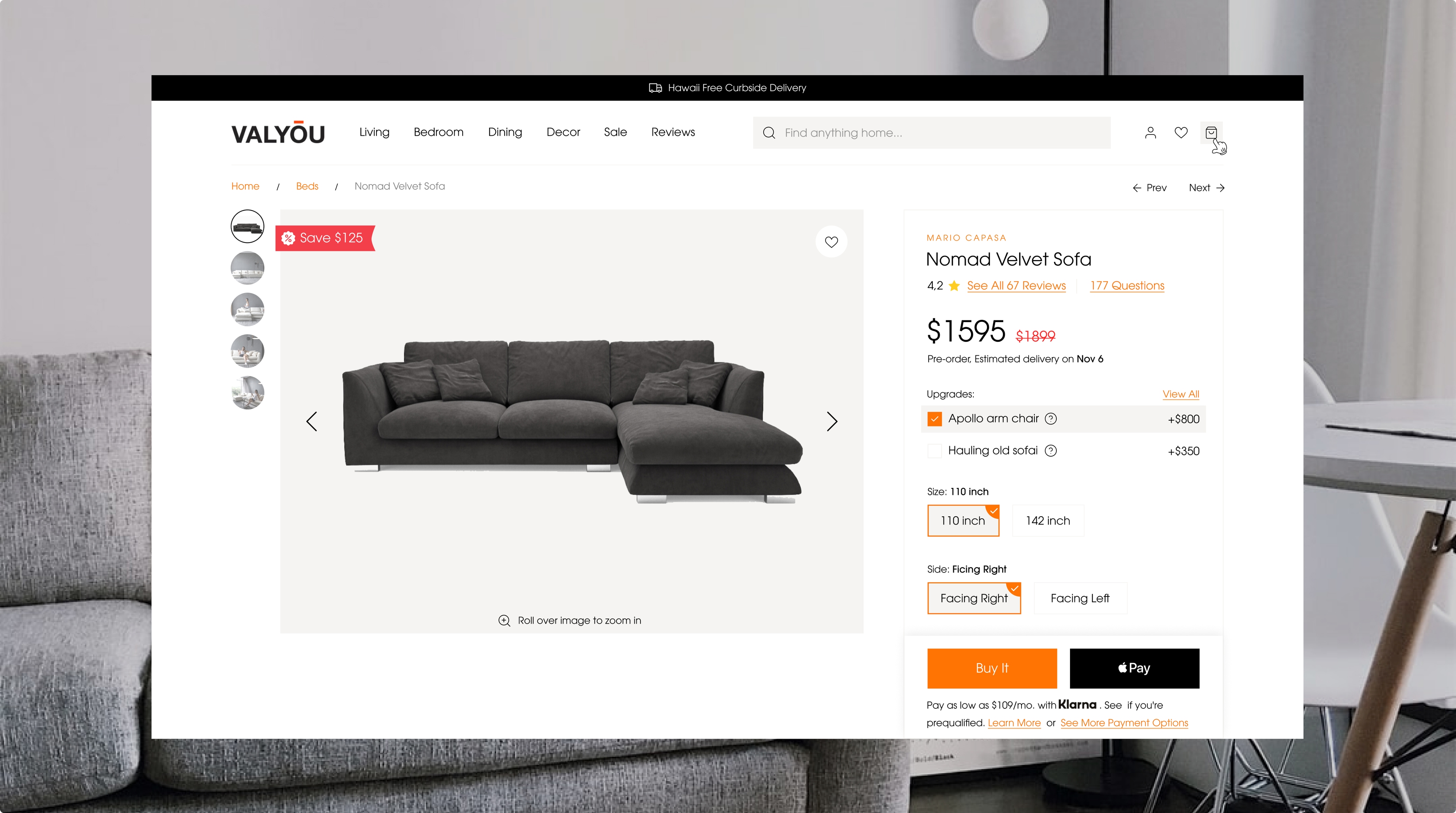
Task: Go to Next product
Action: (1206, 188)
